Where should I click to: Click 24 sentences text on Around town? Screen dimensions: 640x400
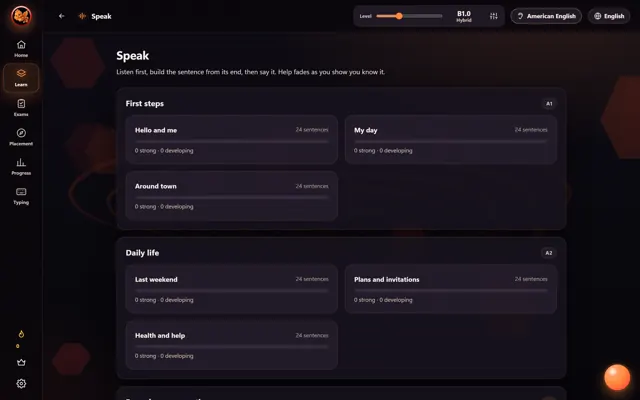(312, 186)
